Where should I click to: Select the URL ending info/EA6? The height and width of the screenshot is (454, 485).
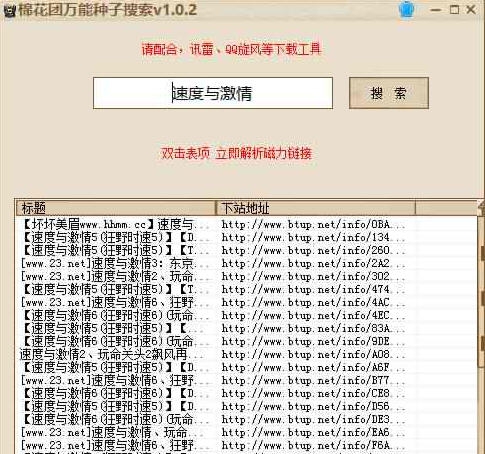[313, 432]
